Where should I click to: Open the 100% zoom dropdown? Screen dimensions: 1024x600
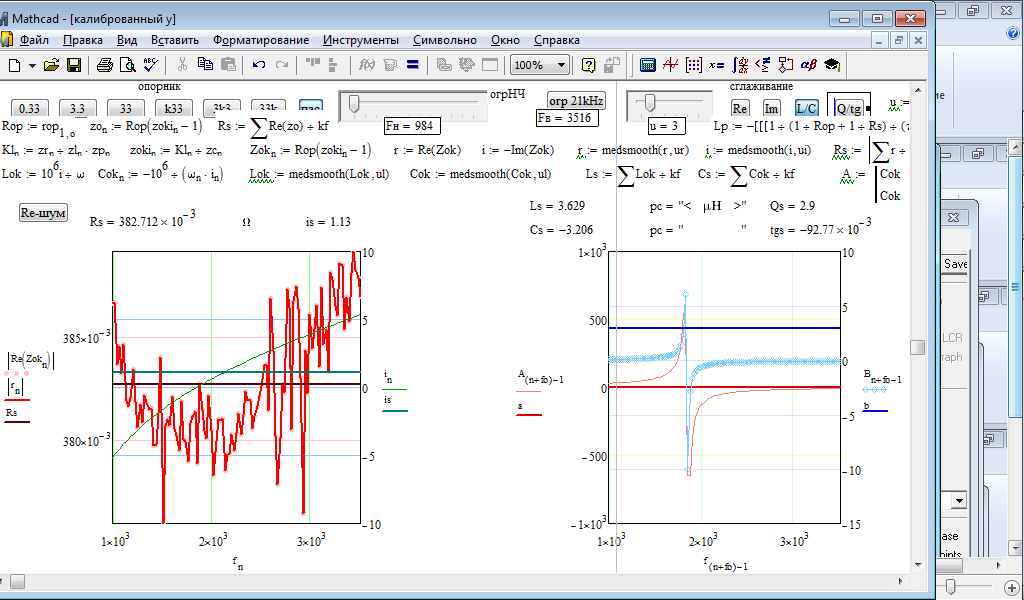click(x=561, y=65)
